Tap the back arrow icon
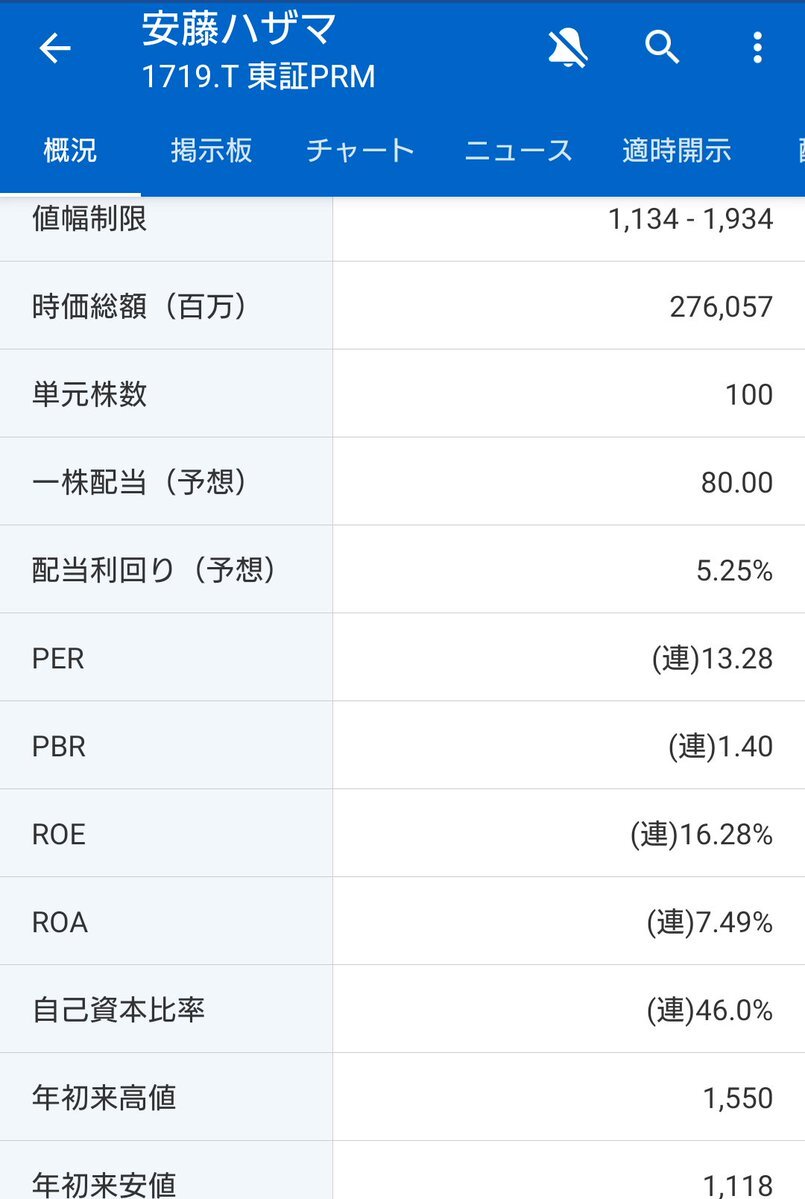 (x=55, y=48)
